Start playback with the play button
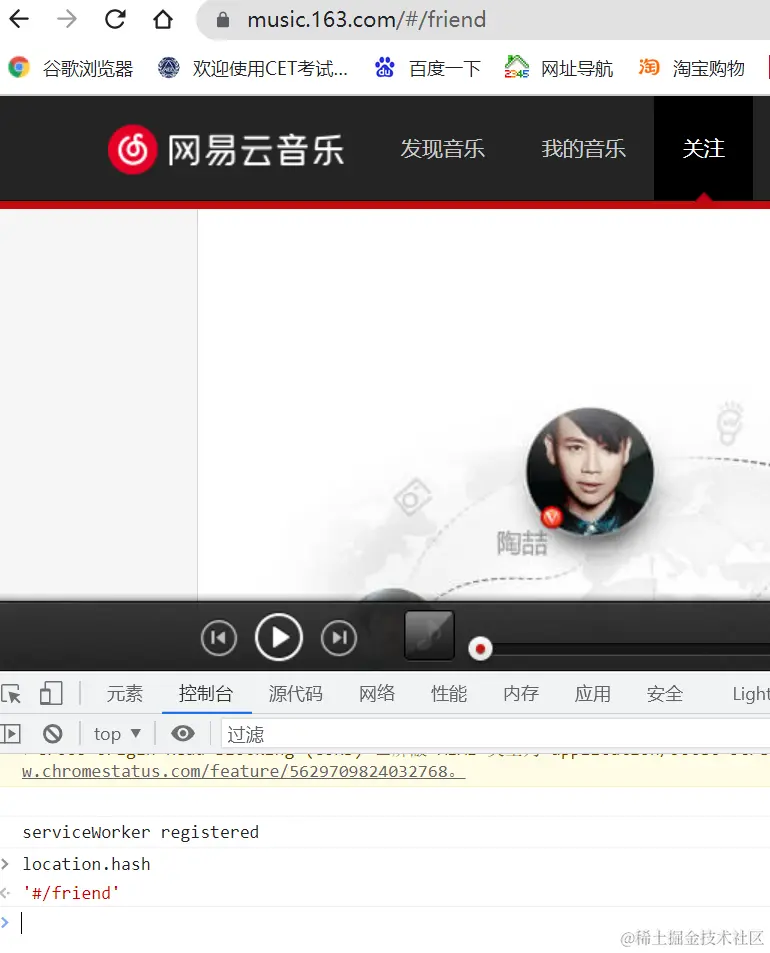 point(279,638)
